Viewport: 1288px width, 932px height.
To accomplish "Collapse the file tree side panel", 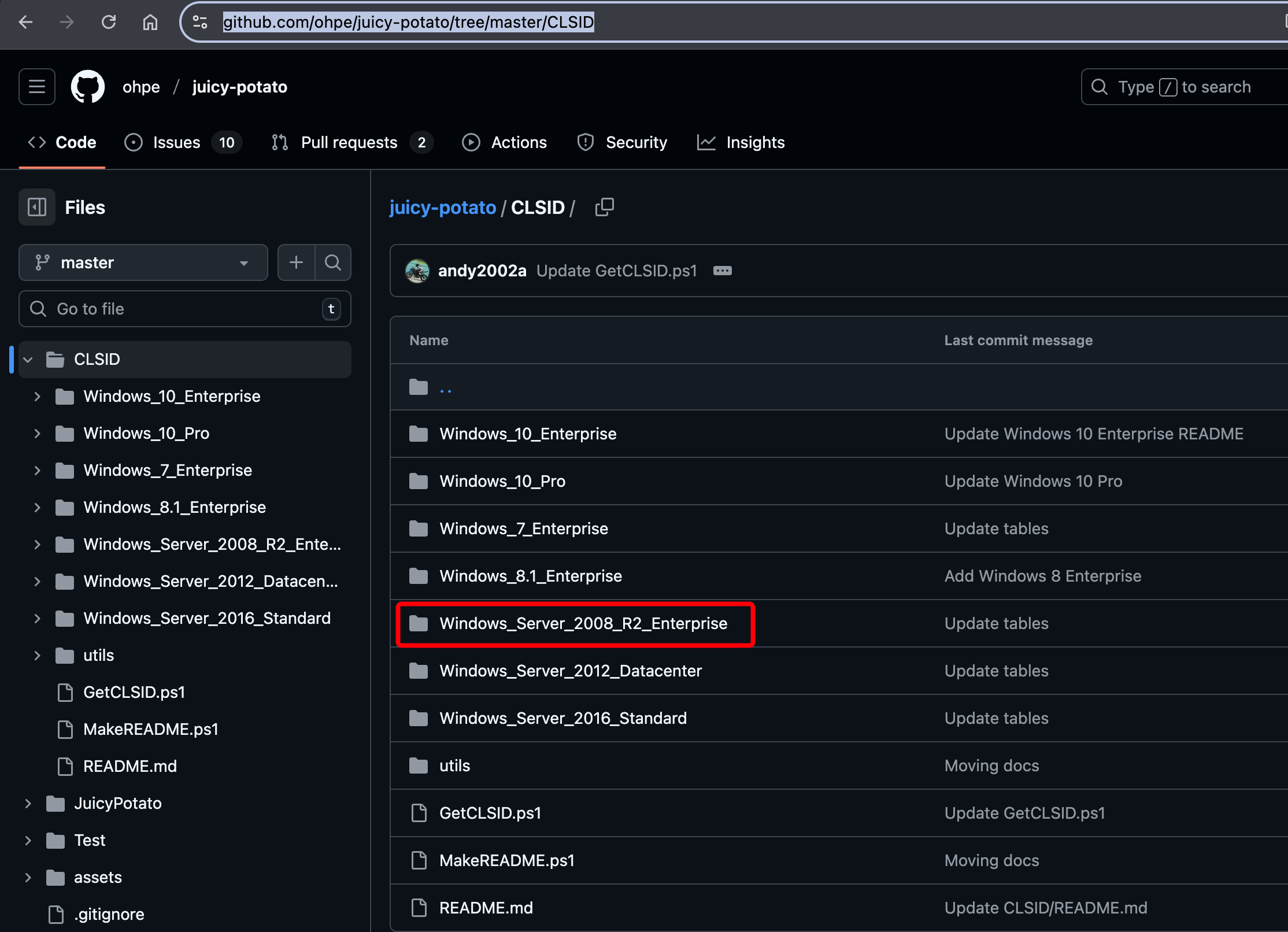I will (x=37, y=207).
